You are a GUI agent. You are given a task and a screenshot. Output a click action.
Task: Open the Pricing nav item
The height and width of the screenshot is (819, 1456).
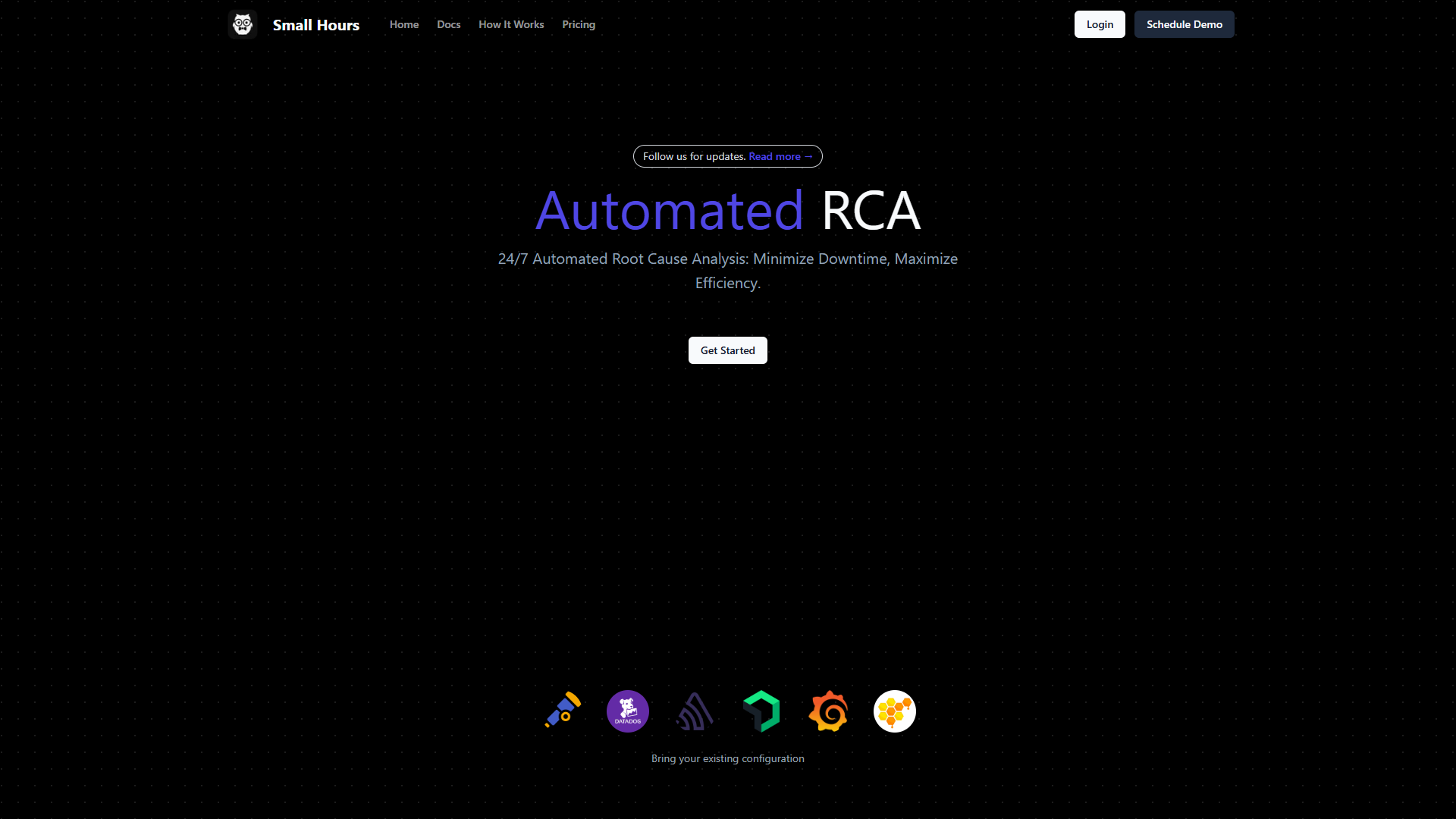click(579, 24)
